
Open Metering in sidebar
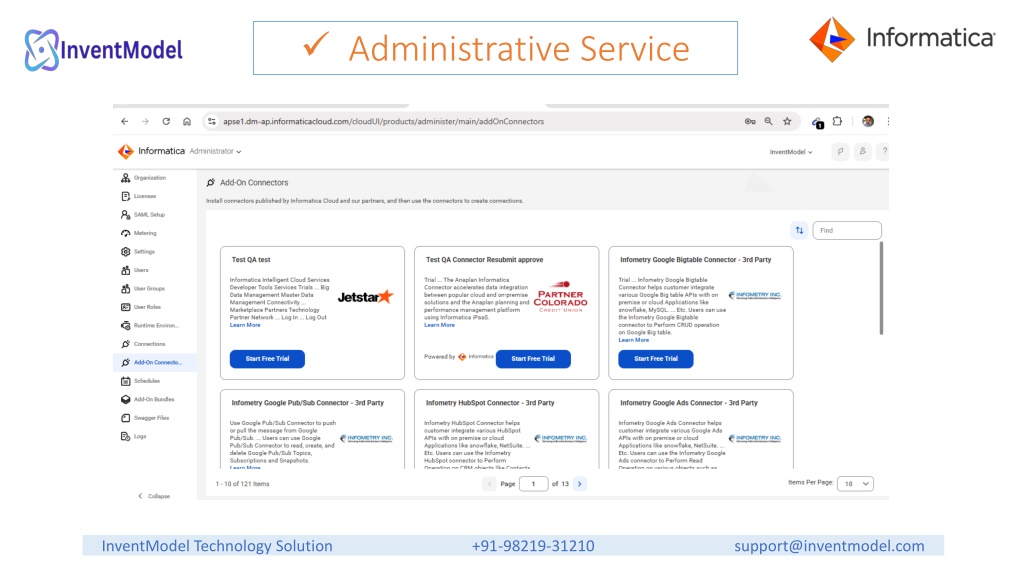[x=144, y=233]
